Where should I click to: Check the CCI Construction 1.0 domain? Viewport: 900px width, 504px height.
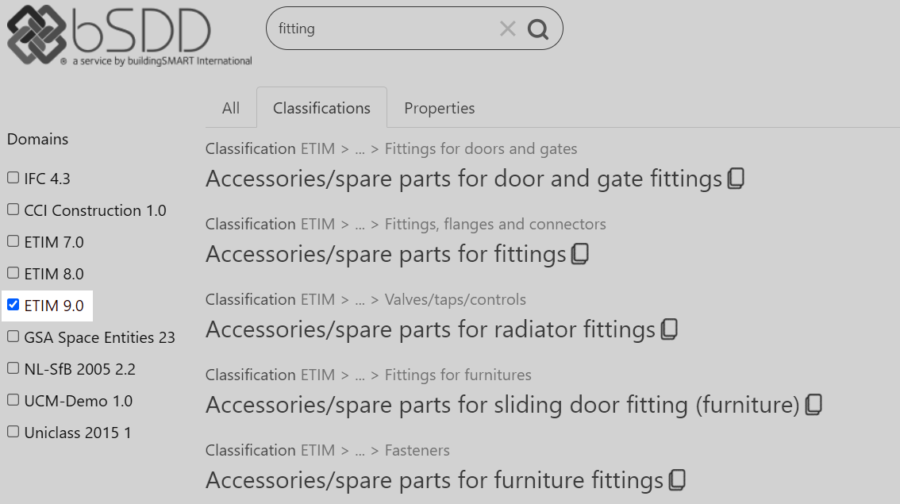[13, 210]
